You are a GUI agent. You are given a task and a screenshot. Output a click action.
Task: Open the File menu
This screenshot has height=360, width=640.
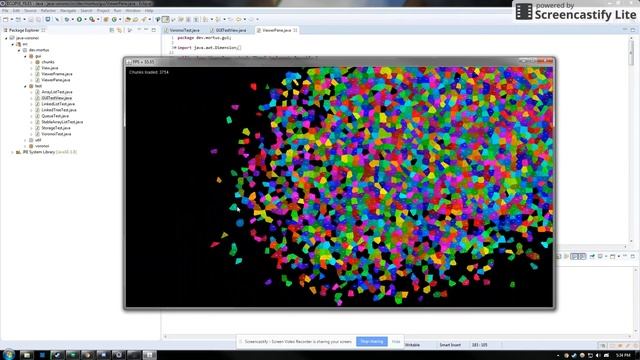(5, 11)
